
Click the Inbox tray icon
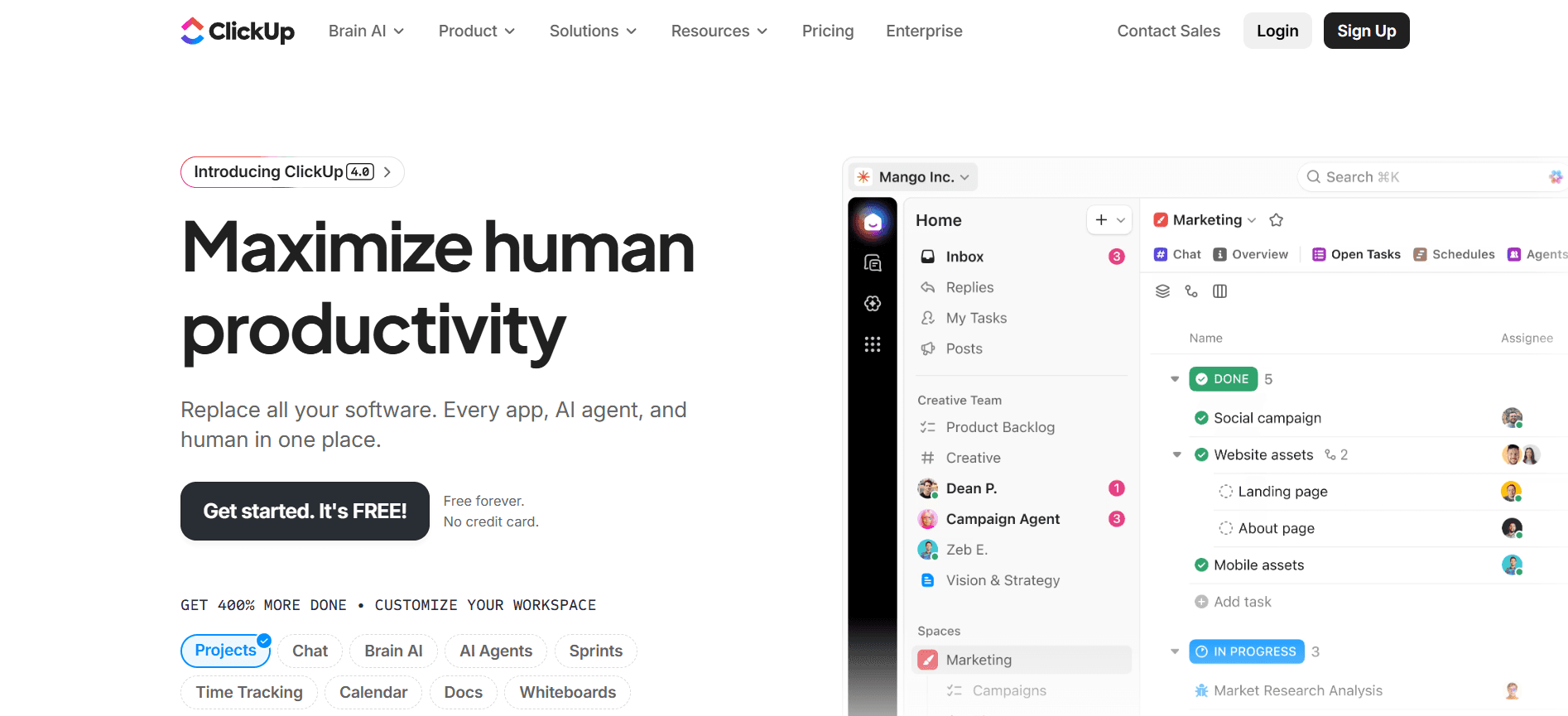[928, 257]
